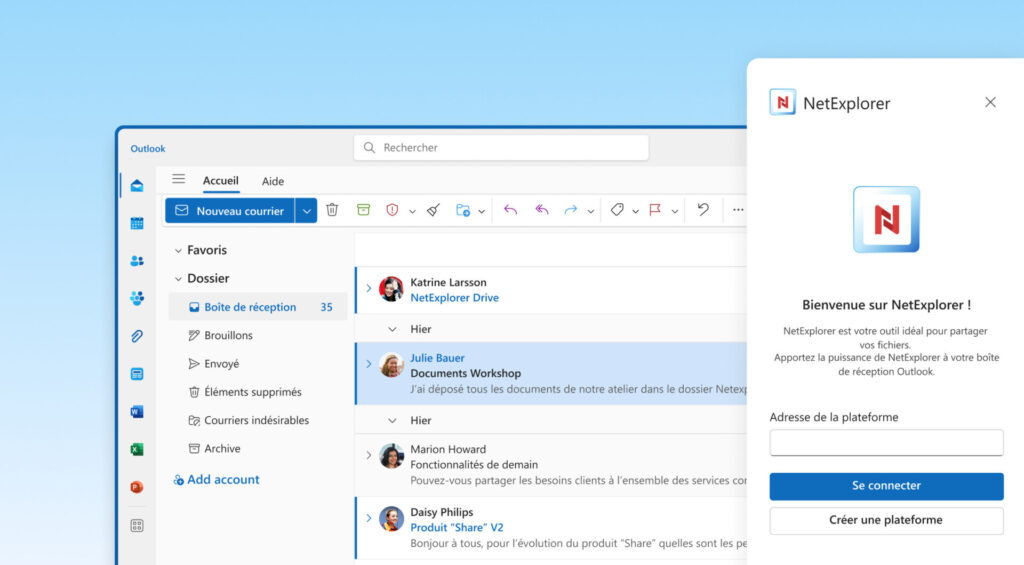
Task: Open dropdown next to the tag icon
Action: click(635, 212)
